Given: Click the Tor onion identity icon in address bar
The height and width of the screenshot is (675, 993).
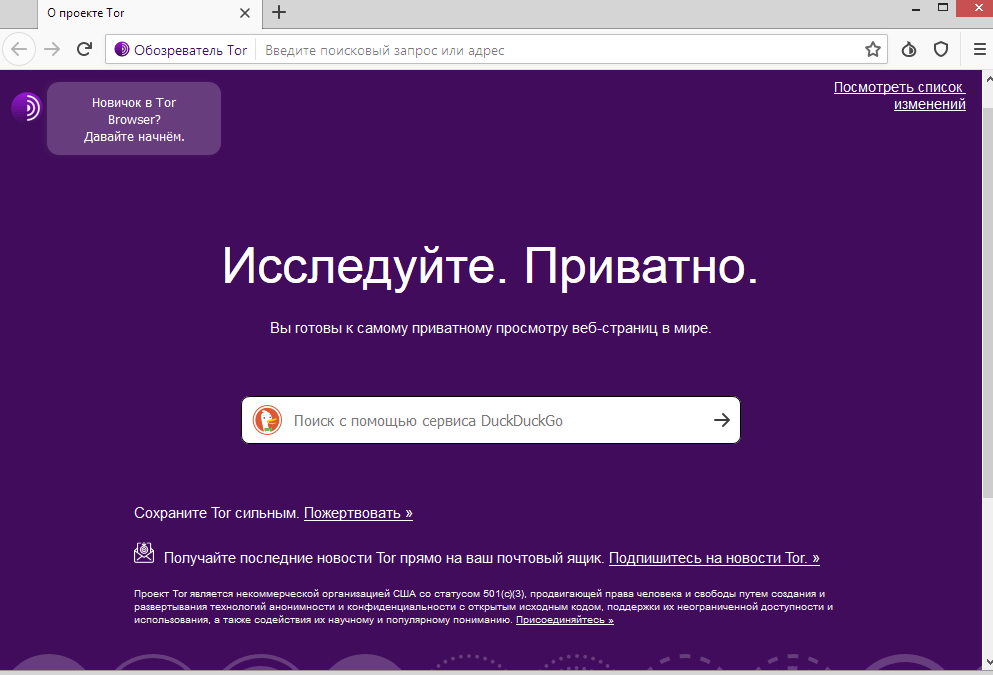Looking at the screenshot, I should (122, 49).
